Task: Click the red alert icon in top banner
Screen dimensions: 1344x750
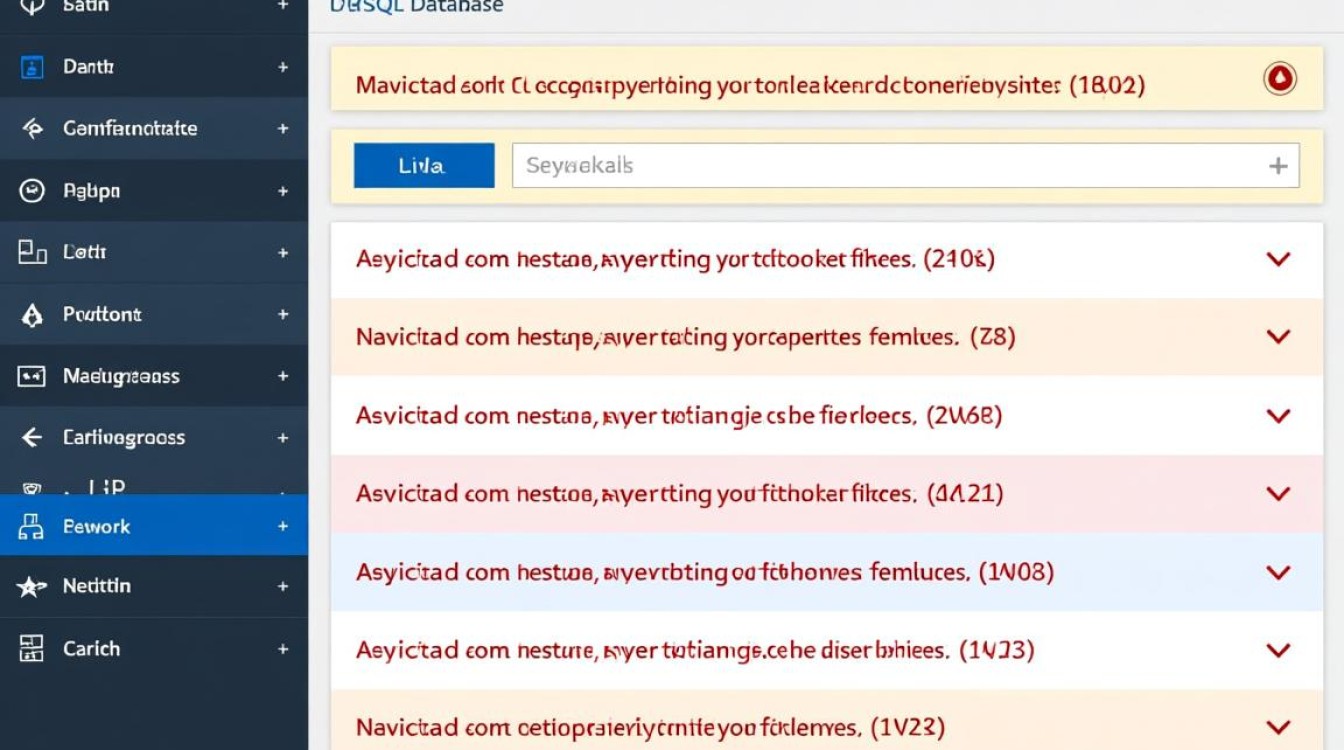Action: click(x=1280, y=79)
